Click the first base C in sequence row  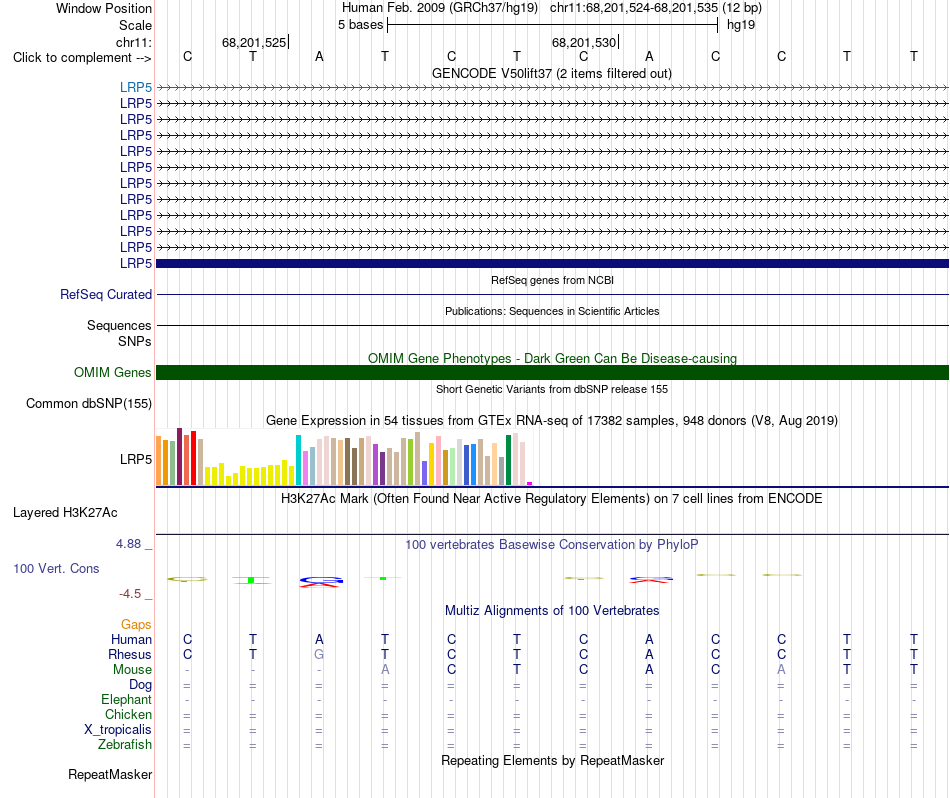click(x=187, y=57)
